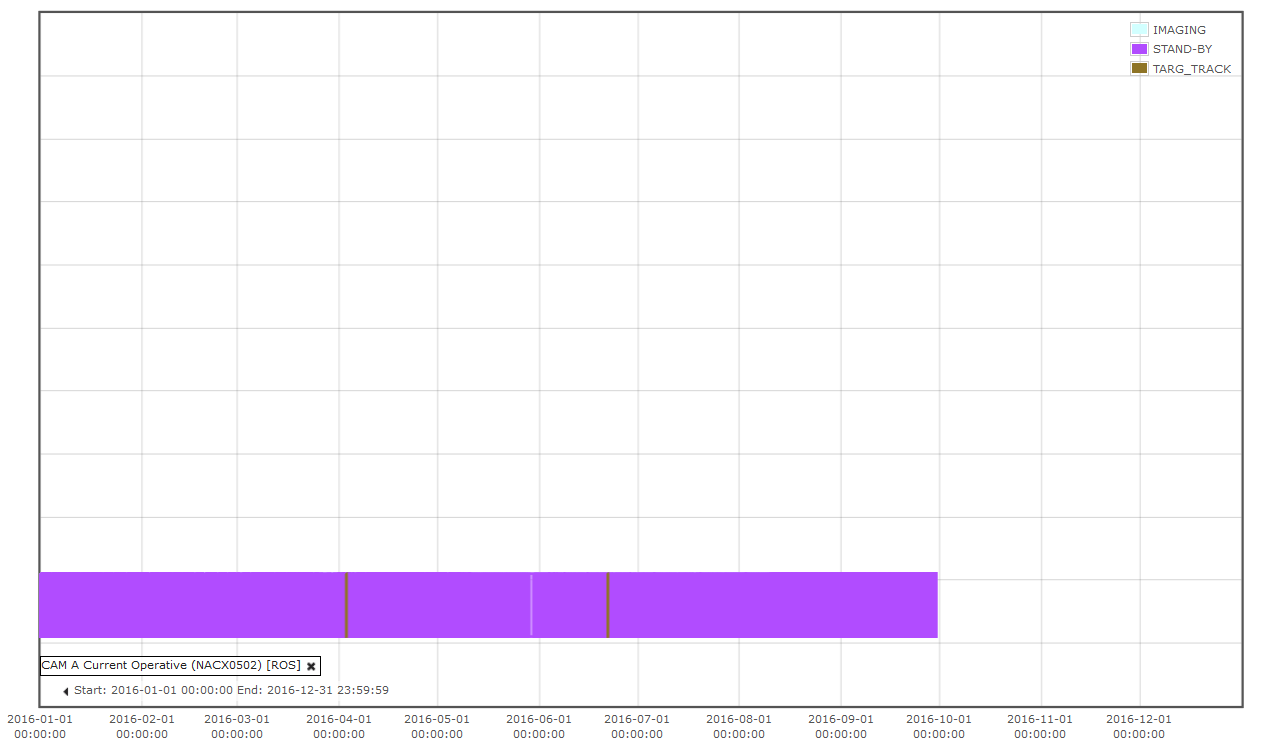Image resolution: width=1274 pixels, height=742 pixels.
Task: Click the 2016-02-01 axis tick label
Action: coord(142,726)
